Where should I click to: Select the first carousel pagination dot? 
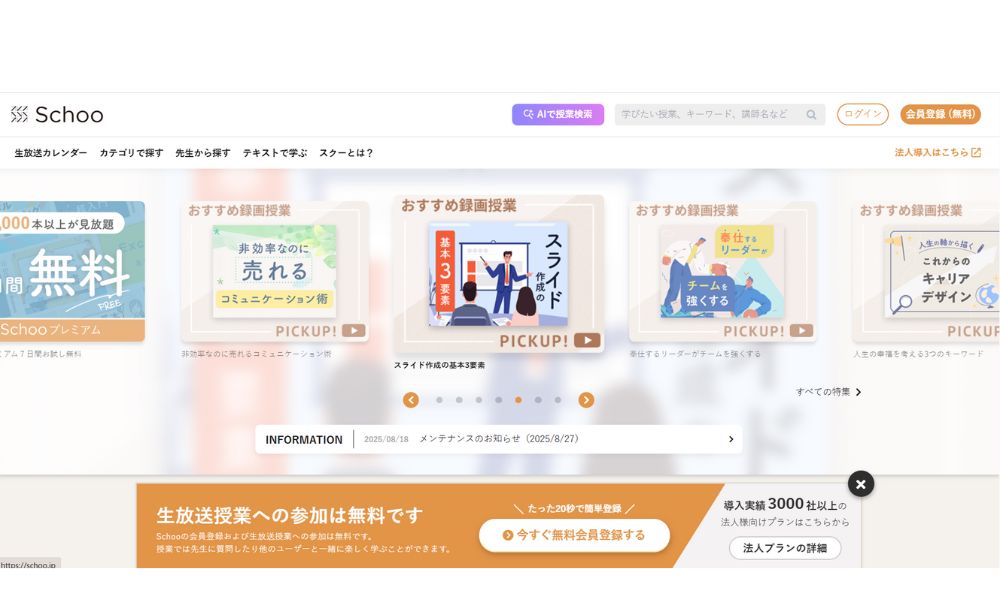(x=439, y=400)
